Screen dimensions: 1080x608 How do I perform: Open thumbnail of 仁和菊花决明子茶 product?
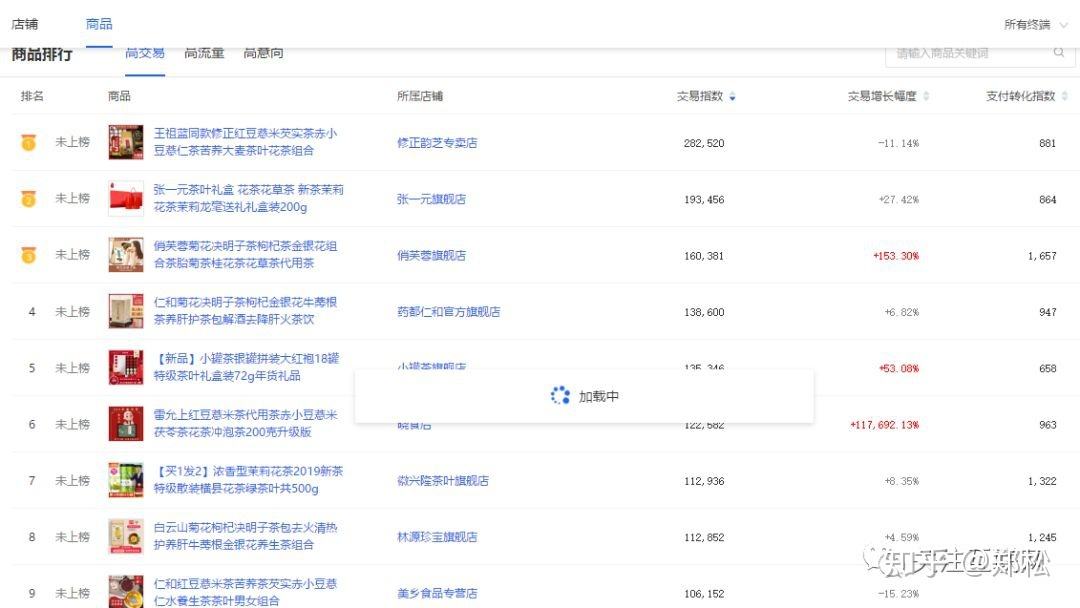126,311
